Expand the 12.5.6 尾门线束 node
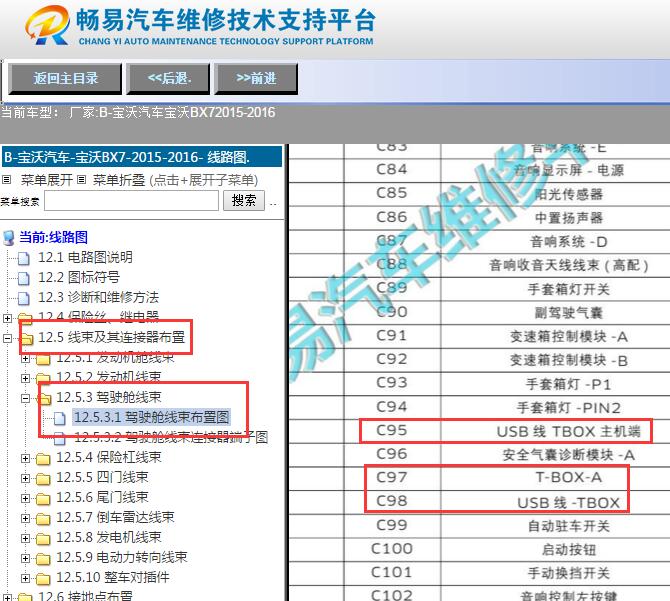Image resolution: width=670 pixels, height=601 pixels. click(x=25, y=498)
